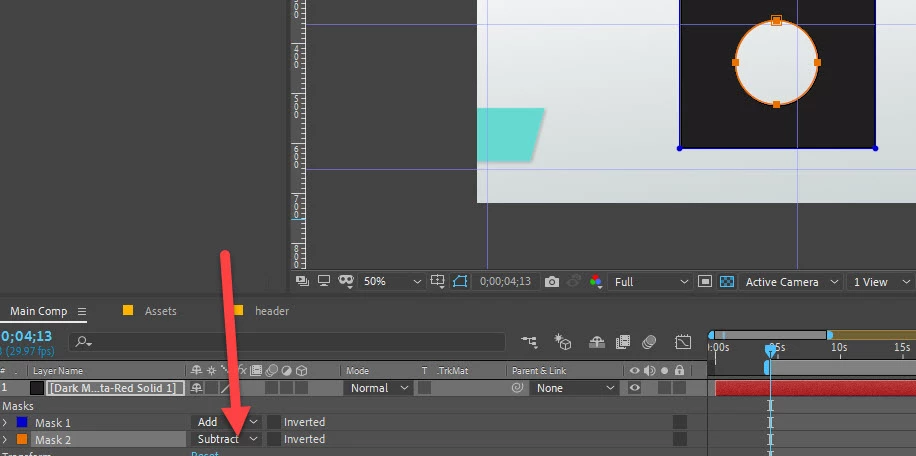This screenshot has height=456, width=916.
Task: Click the Primary Viewer monitor icon
Action: pos(324,281)
